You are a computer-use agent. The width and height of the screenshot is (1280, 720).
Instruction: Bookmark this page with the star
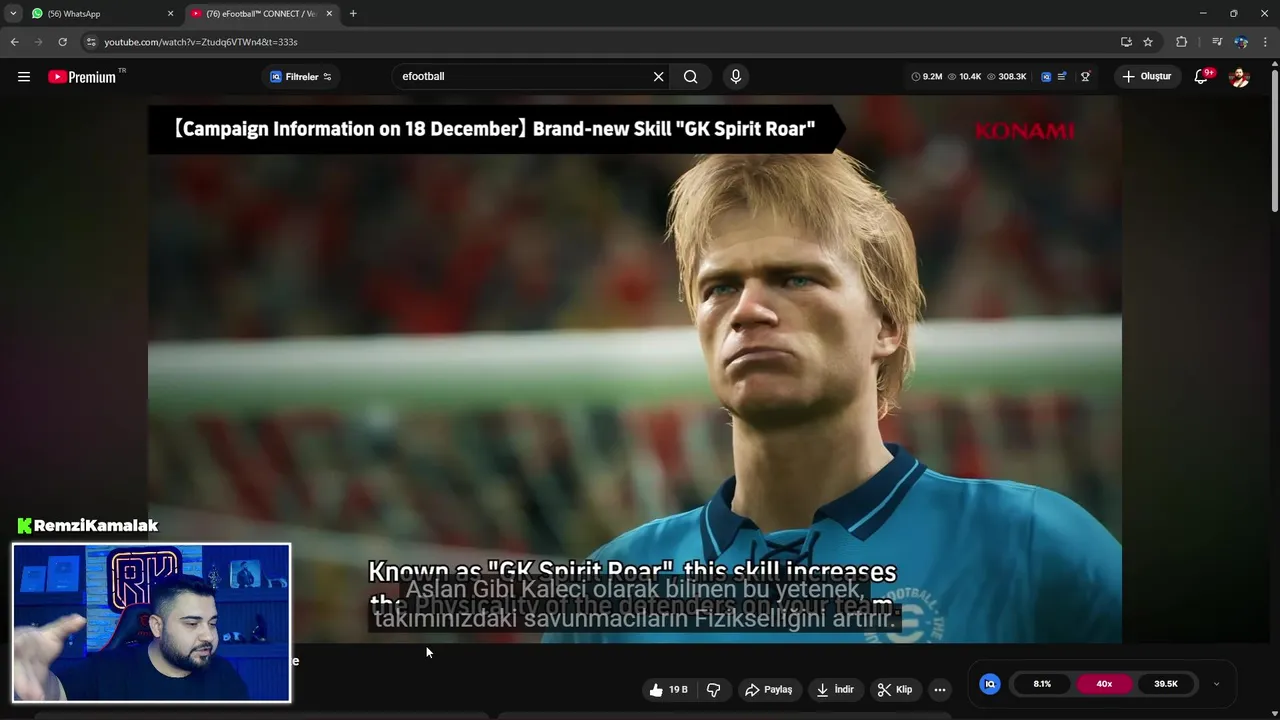click(1148, 42)
